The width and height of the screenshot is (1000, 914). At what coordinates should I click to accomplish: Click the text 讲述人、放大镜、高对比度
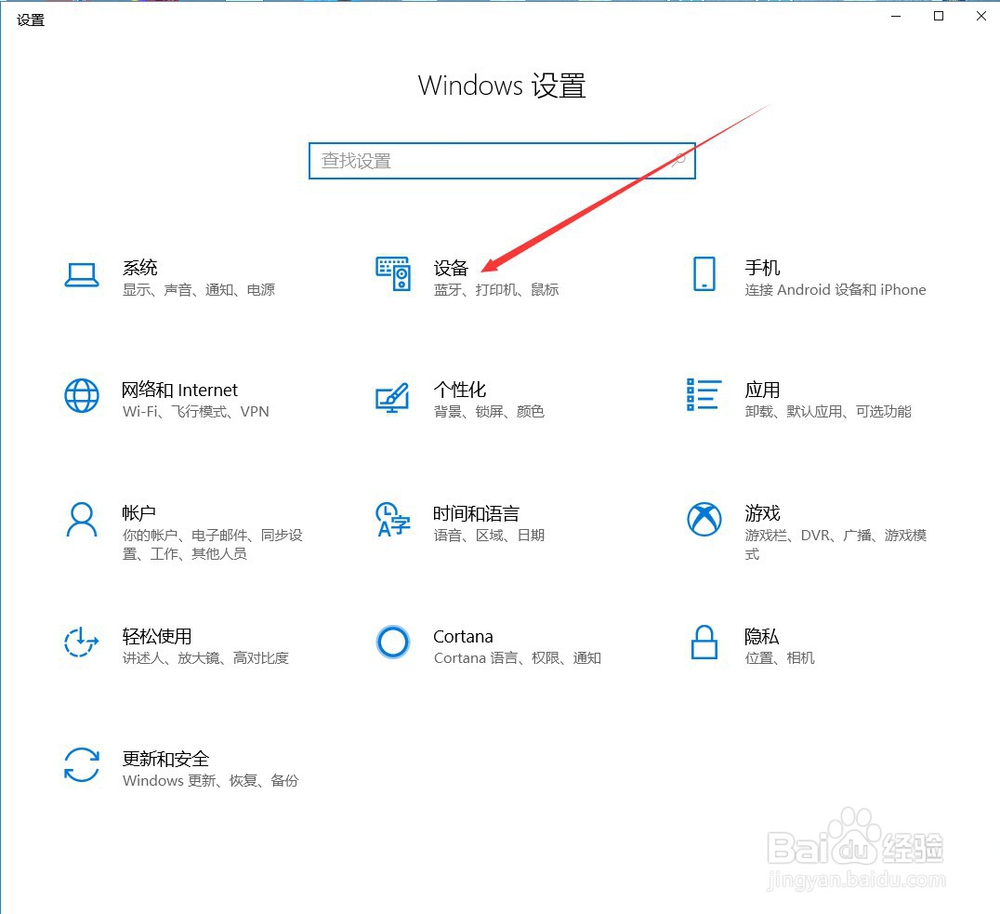(x=205, y=658)
